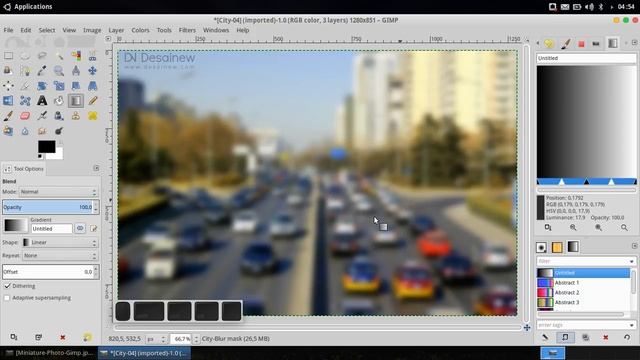The height and width of the screenshot is (360, 640).
Task: Enable Adaptive supersampling checkbox
Action: tap(7, 298)
